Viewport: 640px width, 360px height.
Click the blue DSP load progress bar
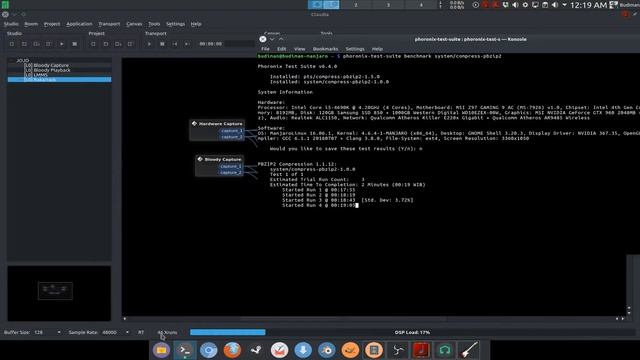click(228, 332)
